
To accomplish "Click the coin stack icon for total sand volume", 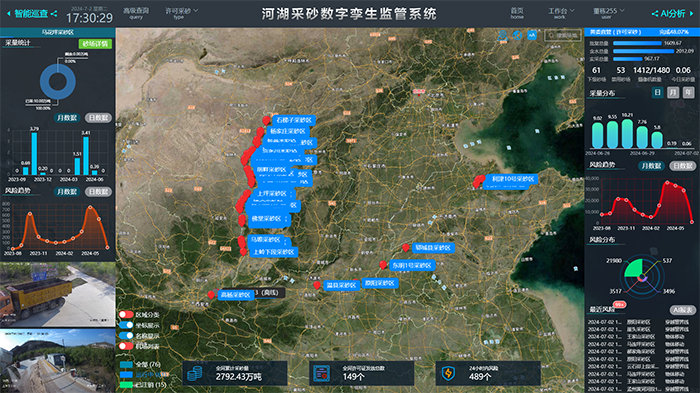I will tap(195, 373).
